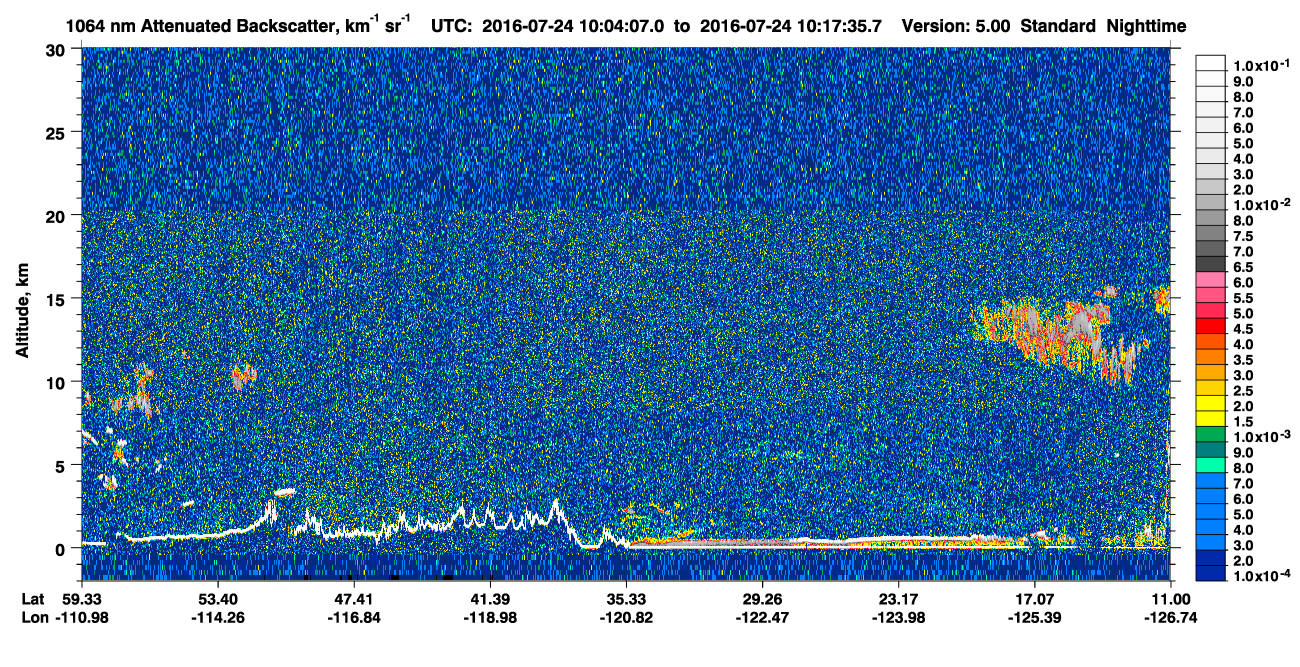The image size is (1300, 667).
Task: Click the longitude value '-123.98'
Action: [x=898, y=617]
